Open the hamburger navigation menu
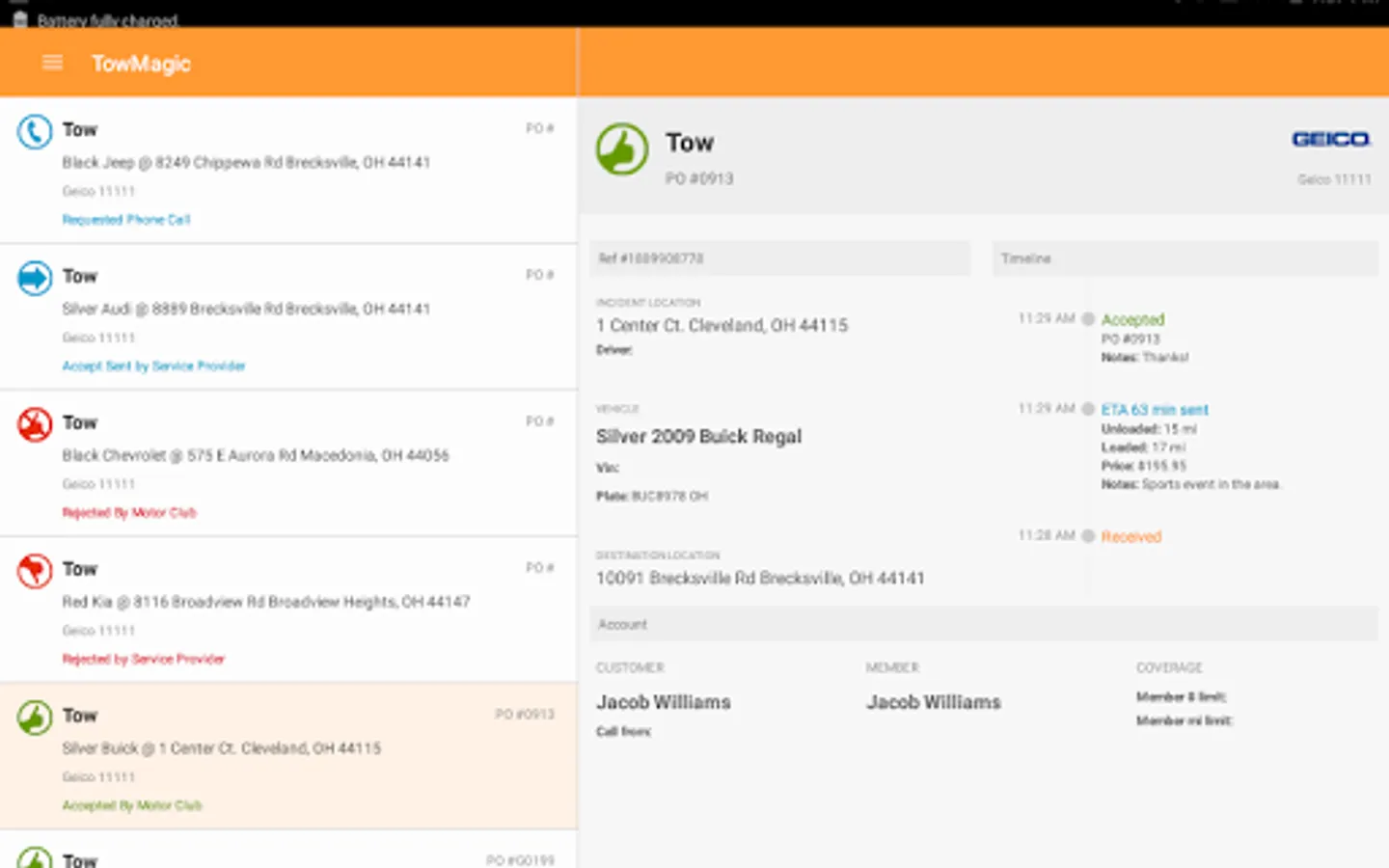The width and height of the screenshot is (1389, 868). pyautogui.click(x=52, y=63)
